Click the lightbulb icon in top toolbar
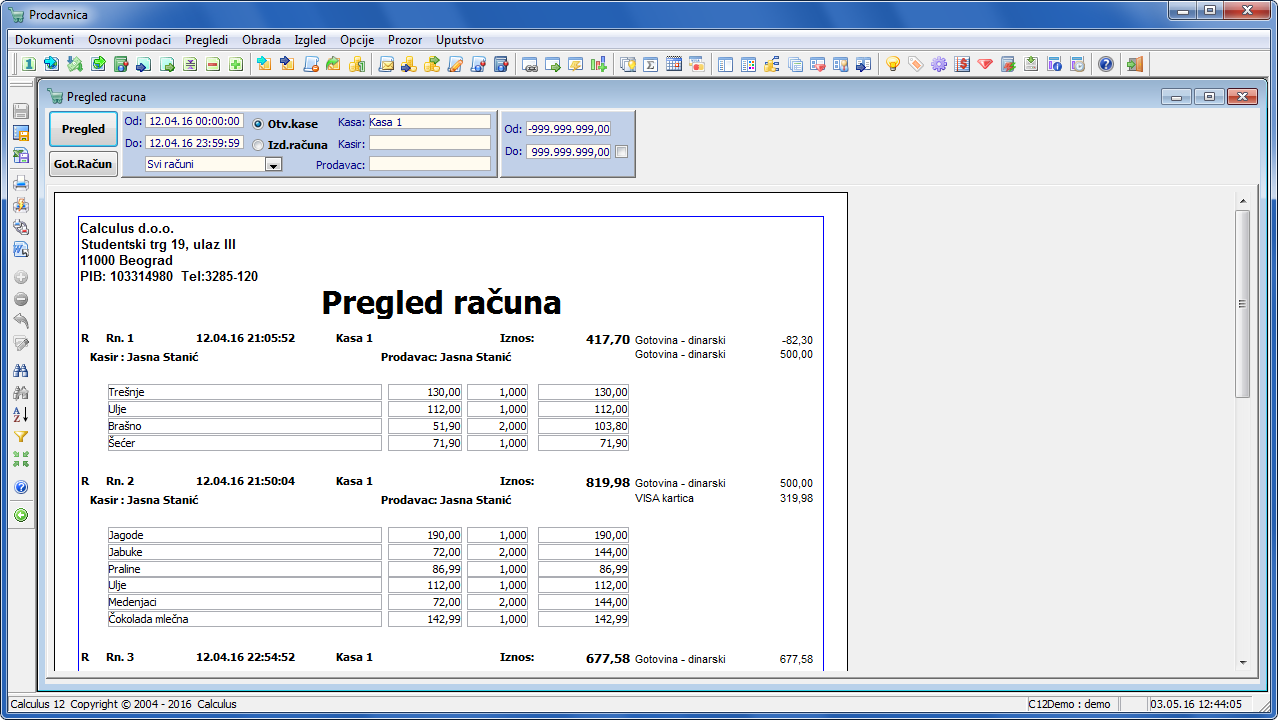Screen dimensions: 1278x720 click(x=893, y=64)
